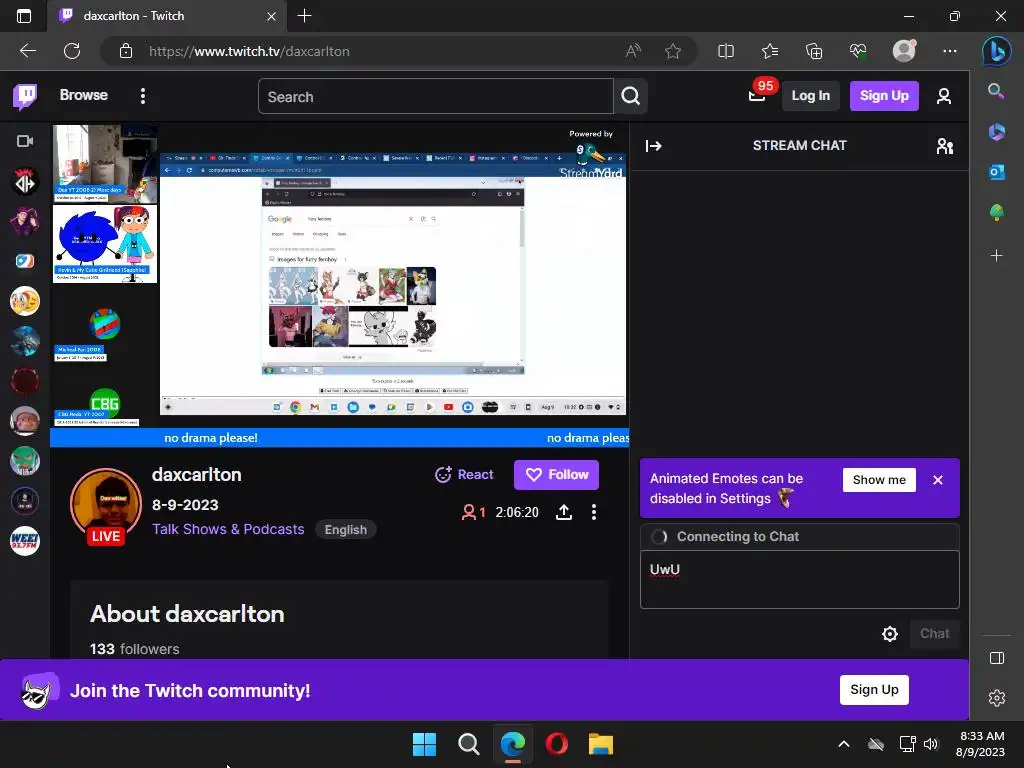The height and width of the screenshot is (768, 1024).
Task: Open Edge Settings and more dots
Action: [x=950, y=51]
